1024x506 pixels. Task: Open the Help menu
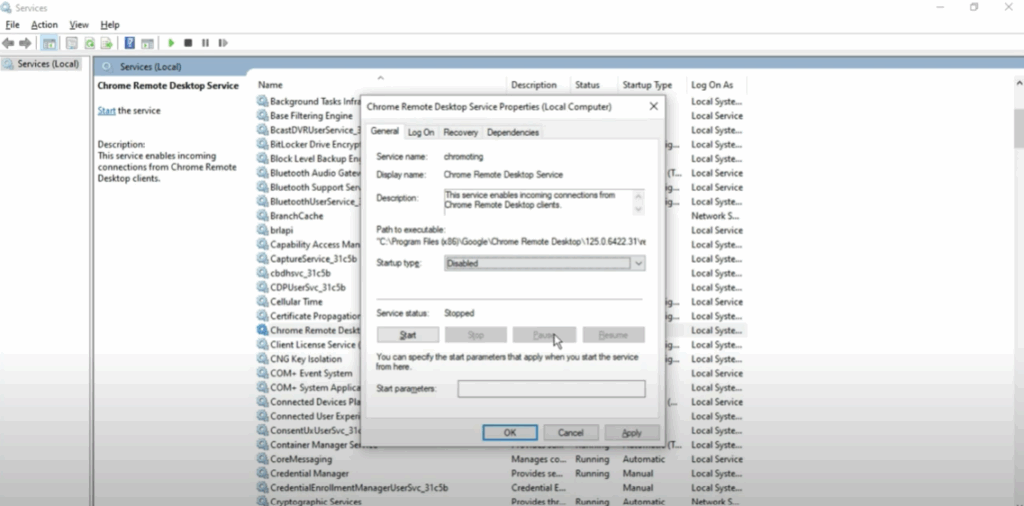coord(110,25)
